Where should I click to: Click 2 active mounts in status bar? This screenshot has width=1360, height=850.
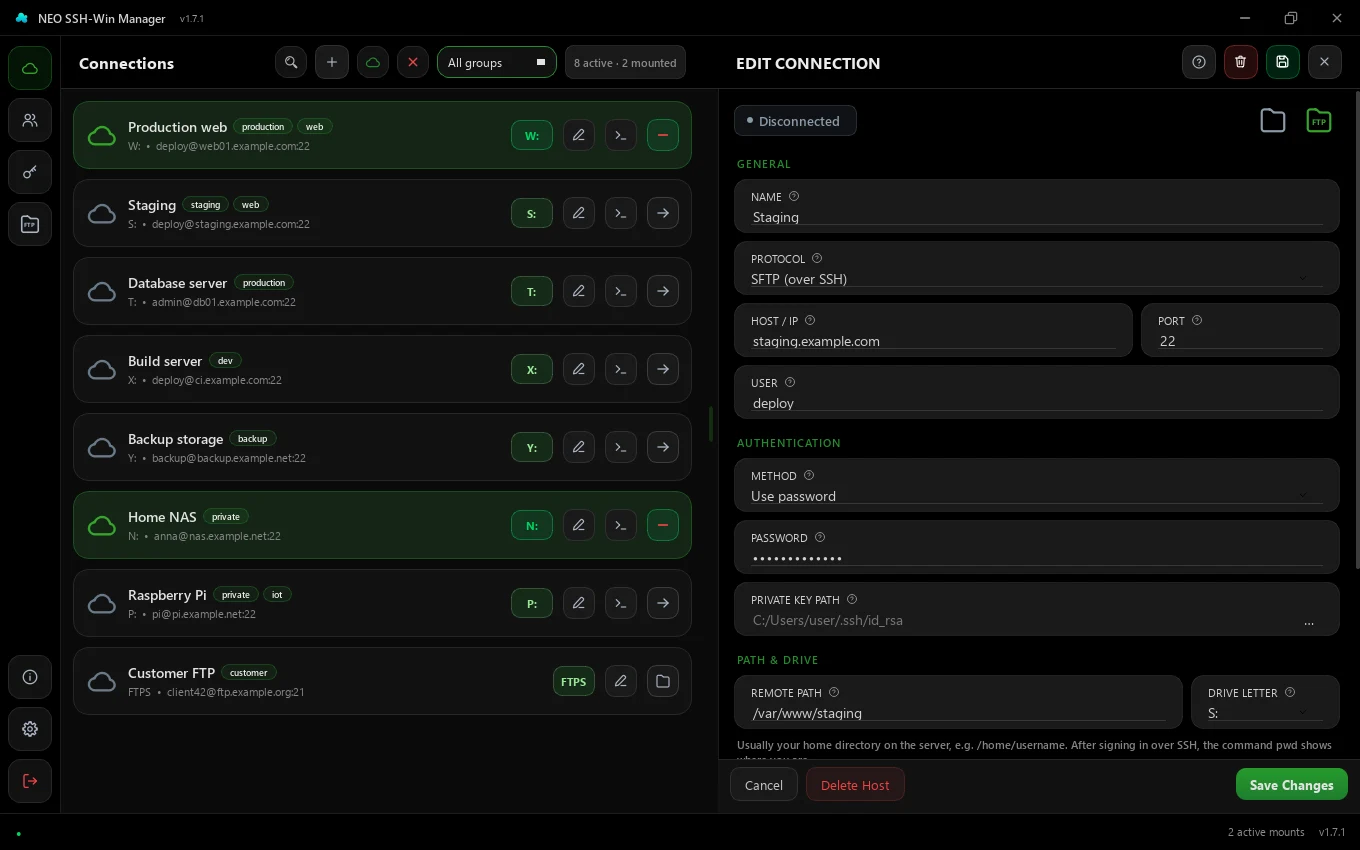[1266, 832]
